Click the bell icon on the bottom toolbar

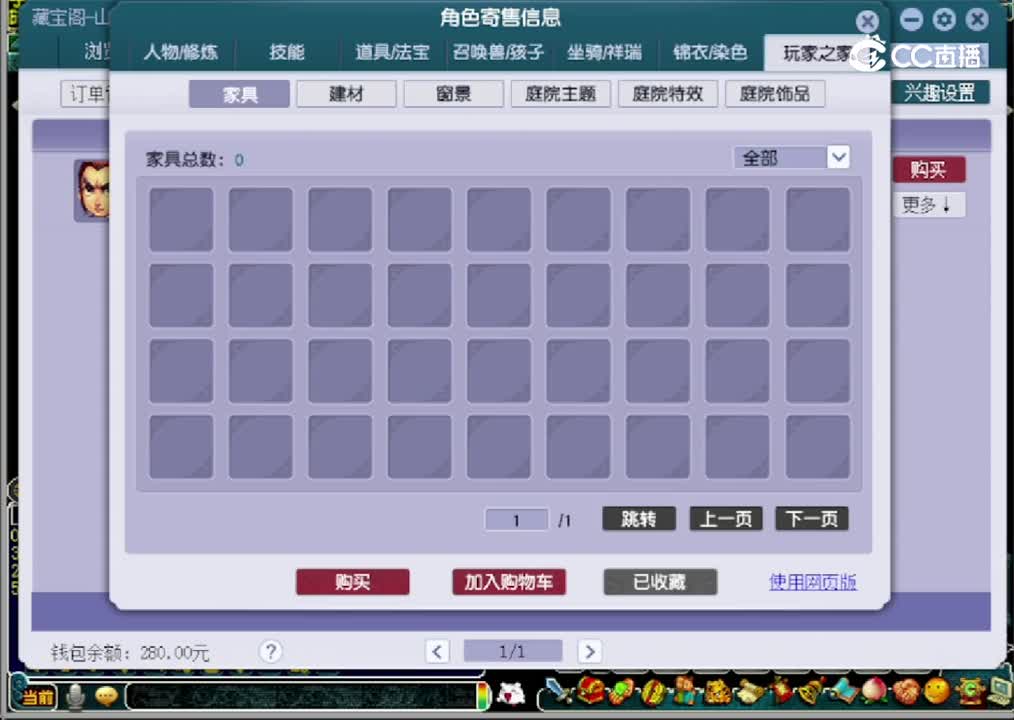coord(808,695)
